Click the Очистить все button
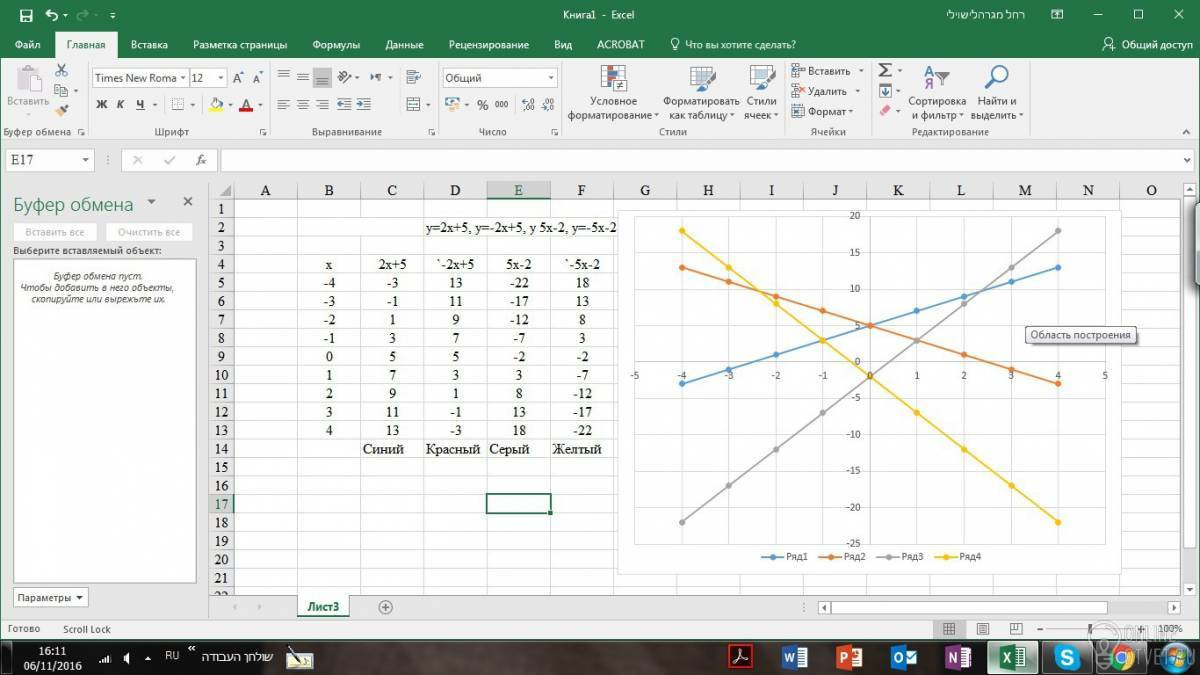 (149, 232)
